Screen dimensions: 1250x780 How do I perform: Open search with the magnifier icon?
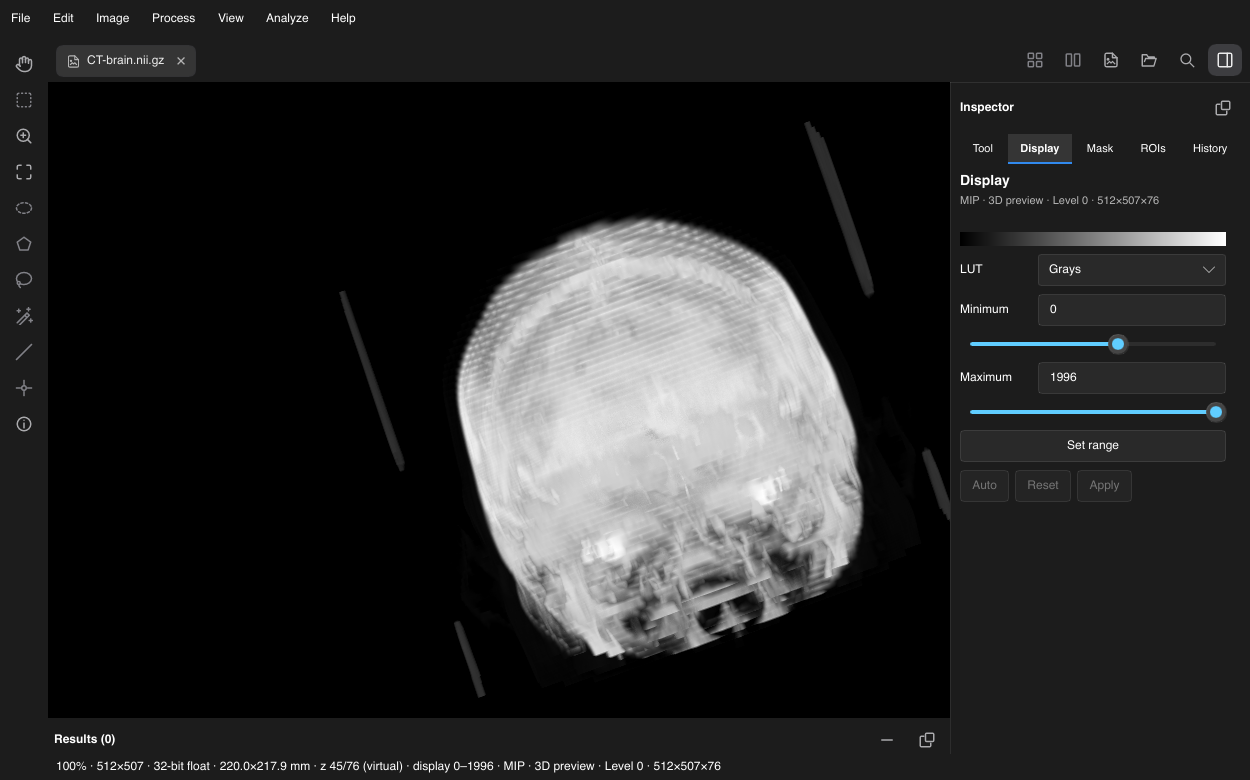(1187, 60)
